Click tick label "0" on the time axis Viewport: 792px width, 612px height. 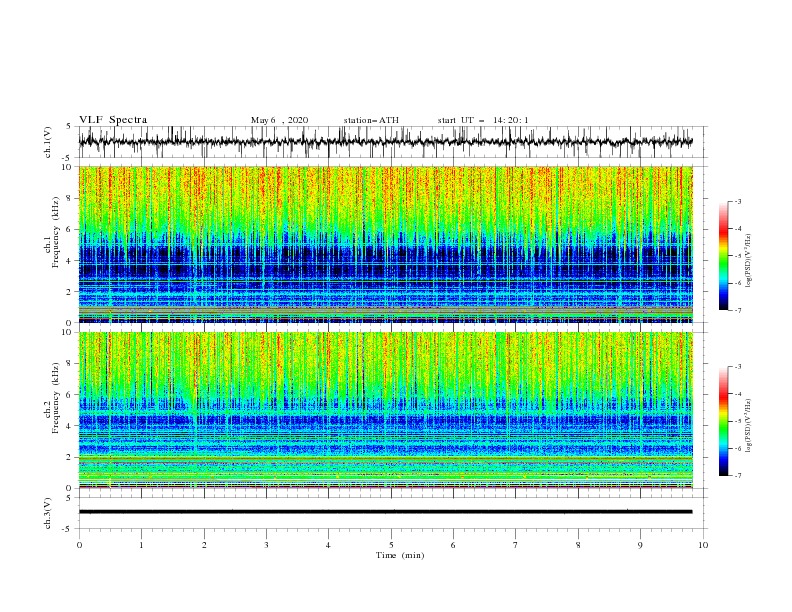click(x=79, y=545)
